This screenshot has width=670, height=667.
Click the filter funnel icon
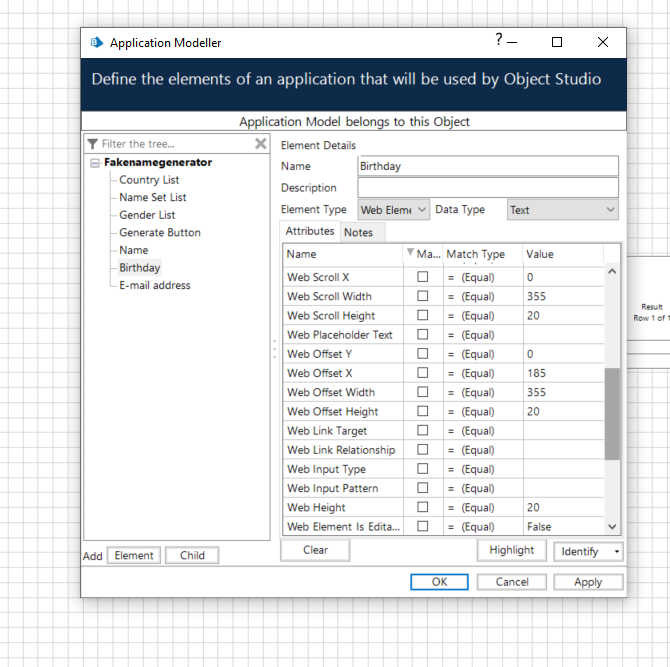tap(93, 144)
